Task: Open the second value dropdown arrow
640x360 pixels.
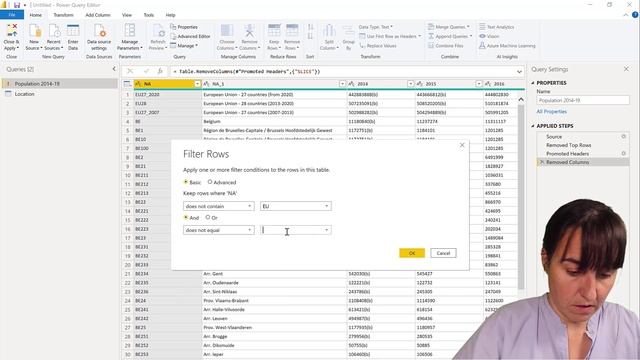Action: coord(327,230)
